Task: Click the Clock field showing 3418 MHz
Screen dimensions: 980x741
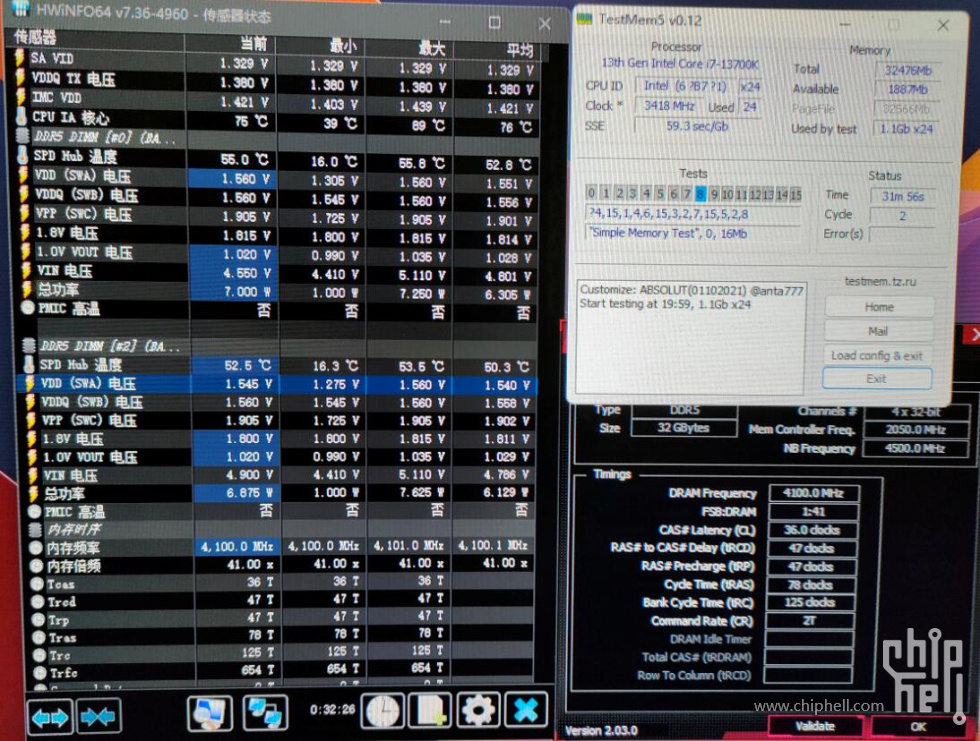Action: coord(669,106)
